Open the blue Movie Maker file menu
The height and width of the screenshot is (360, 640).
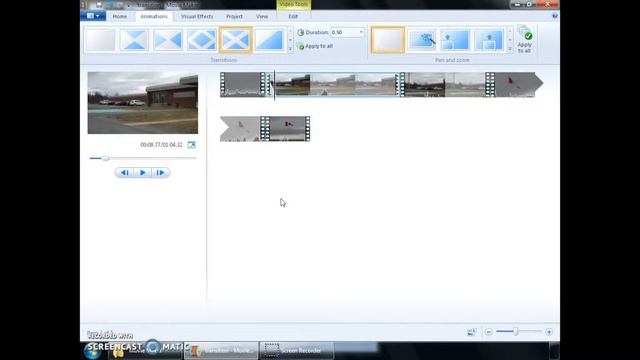[93, 16]
